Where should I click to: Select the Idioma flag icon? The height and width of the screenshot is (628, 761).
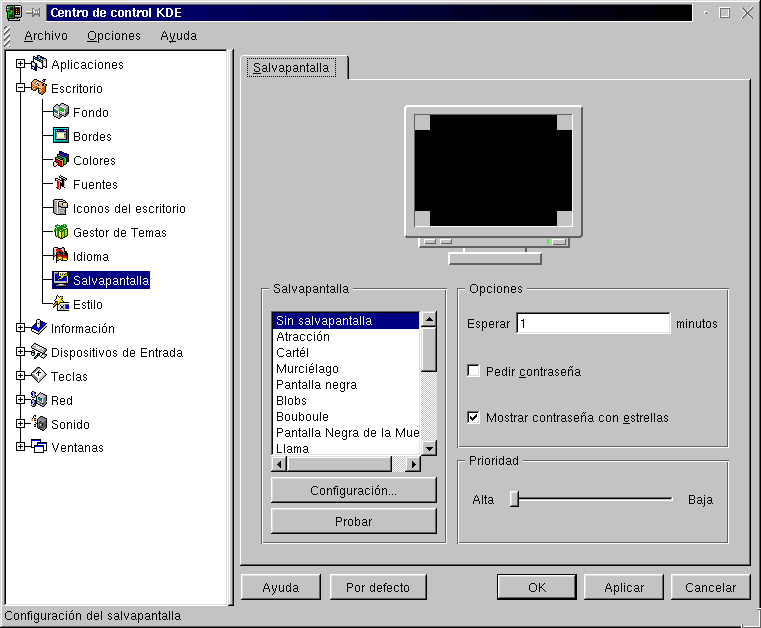pyautogui.click(x=60, y=257)
